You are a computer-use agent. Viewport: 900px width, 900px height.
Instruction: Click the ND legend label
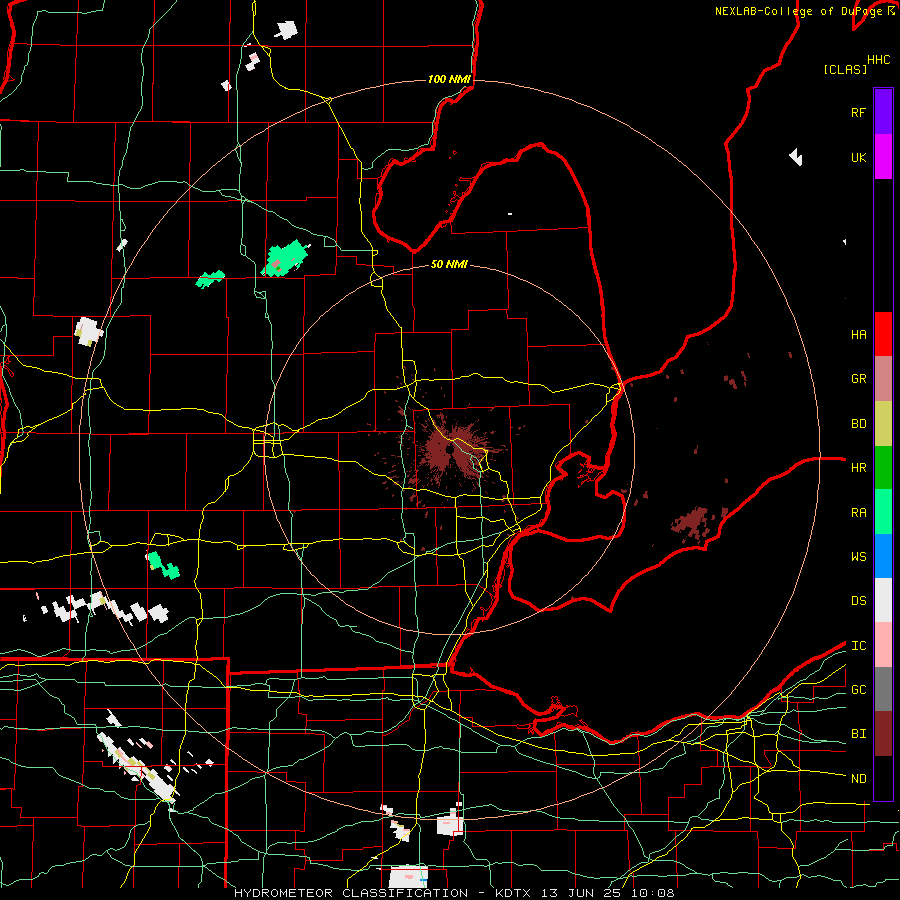pyautogui.click(x=858, y=779)
